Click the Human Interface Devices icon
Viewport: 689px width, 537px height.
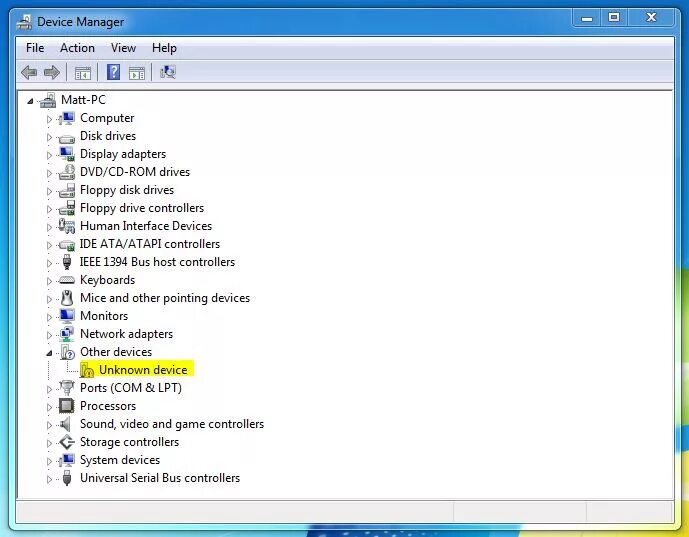point(67,226)
